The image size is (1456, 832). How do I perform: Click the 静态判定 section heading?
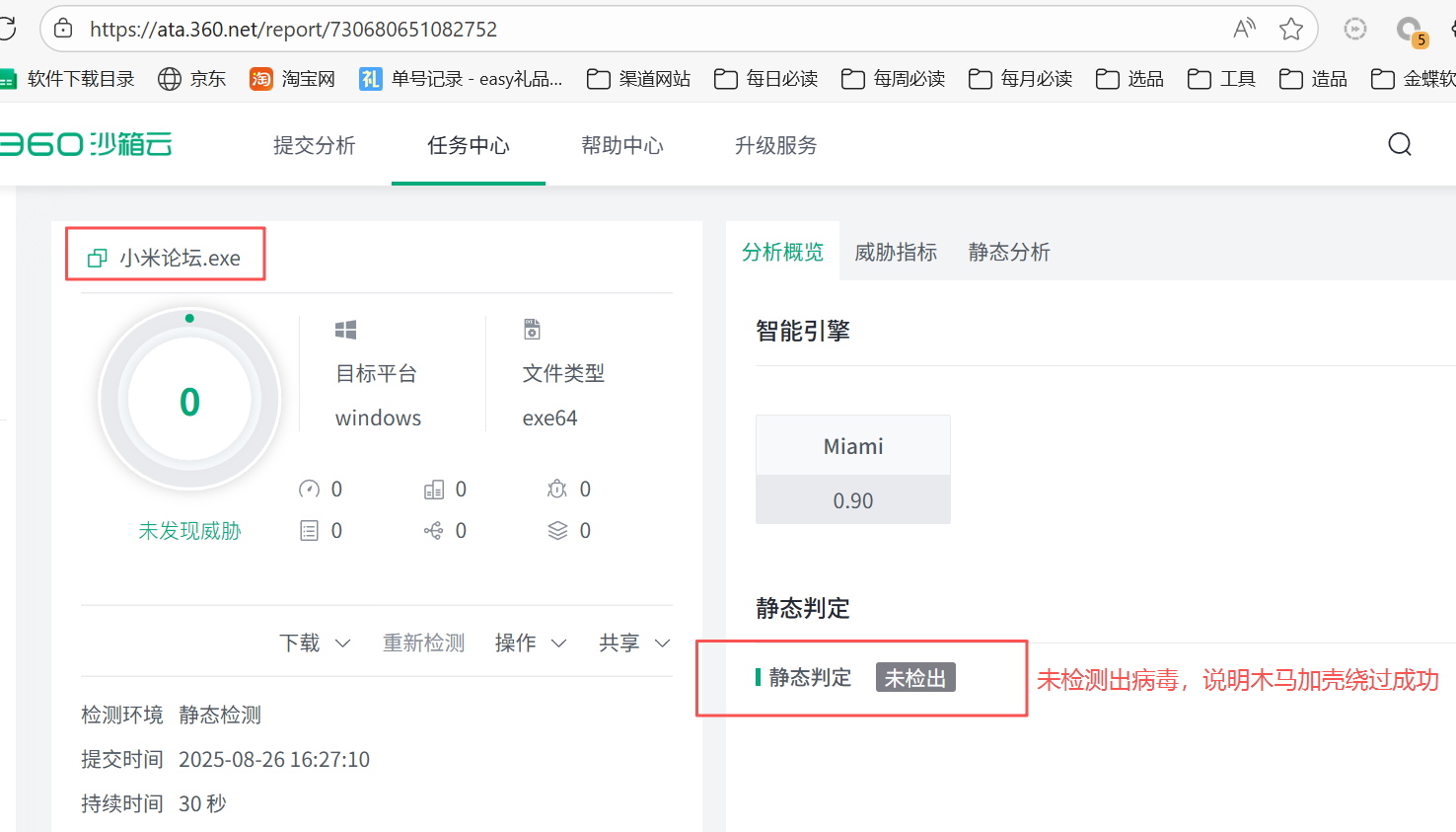click(803, 608)
